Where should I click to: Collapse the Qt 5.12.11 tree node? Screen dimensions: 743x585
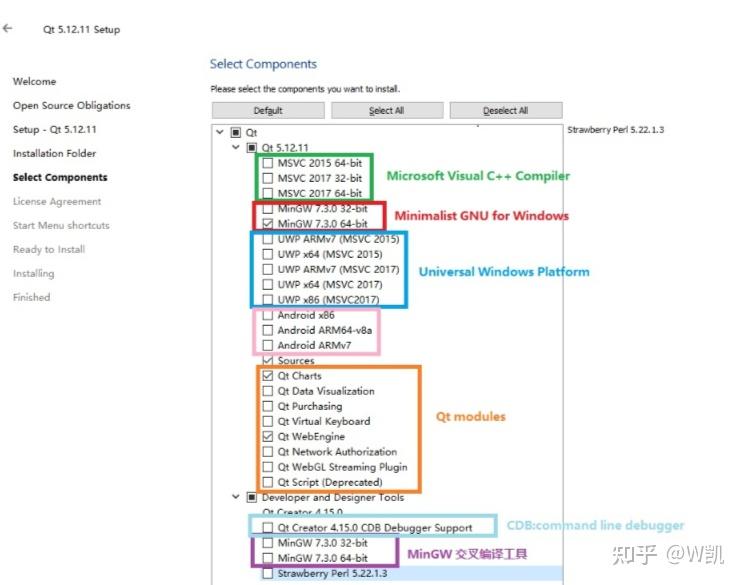point(236,147)
